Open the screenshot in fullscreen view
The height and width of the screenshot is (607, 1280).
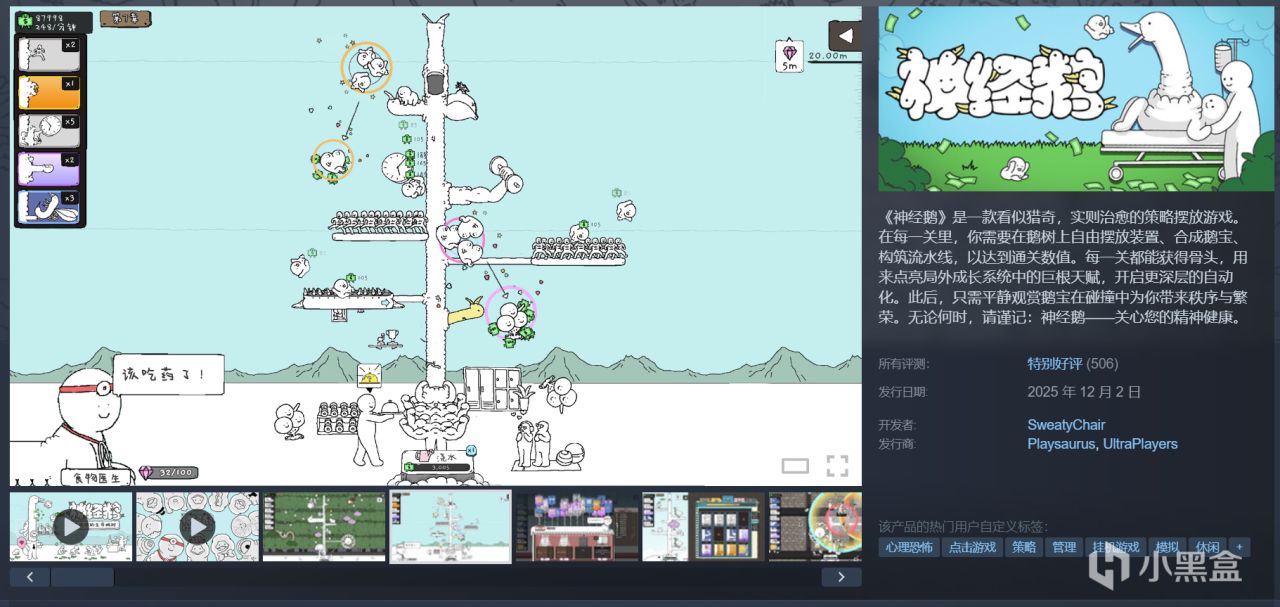tap(837, 465)
